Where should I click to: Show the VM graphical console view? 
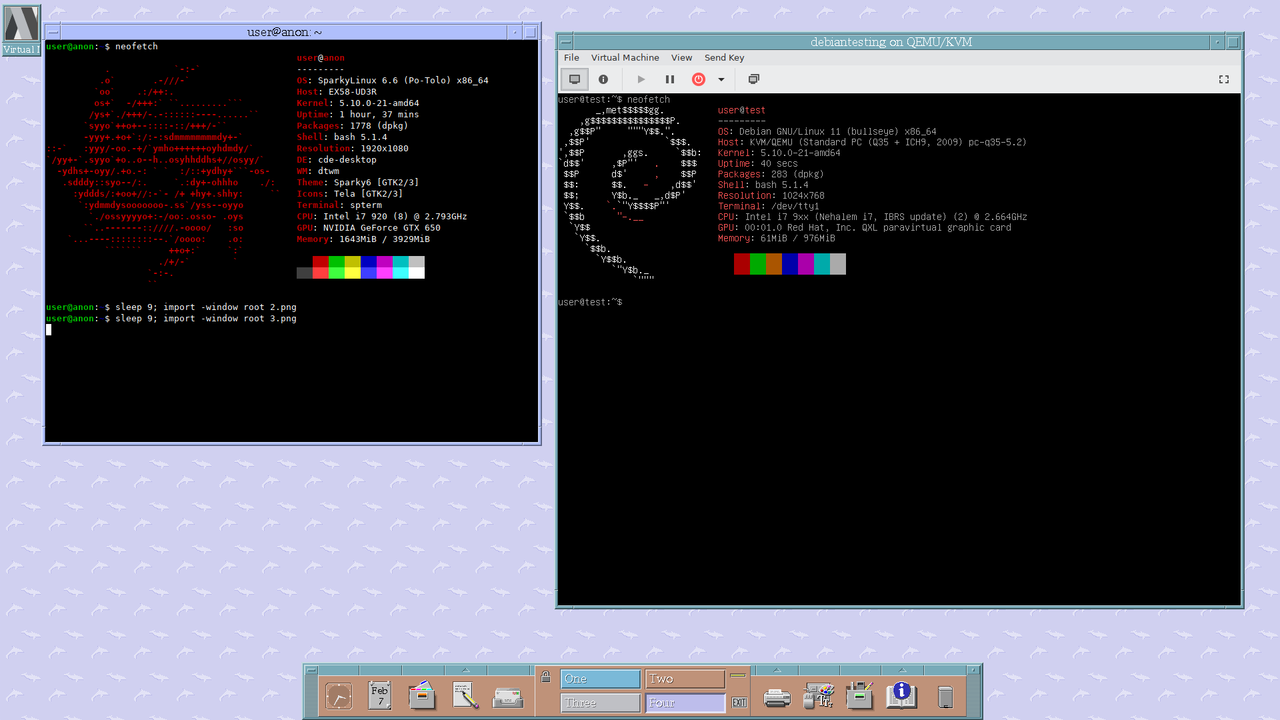click(574, 79)
